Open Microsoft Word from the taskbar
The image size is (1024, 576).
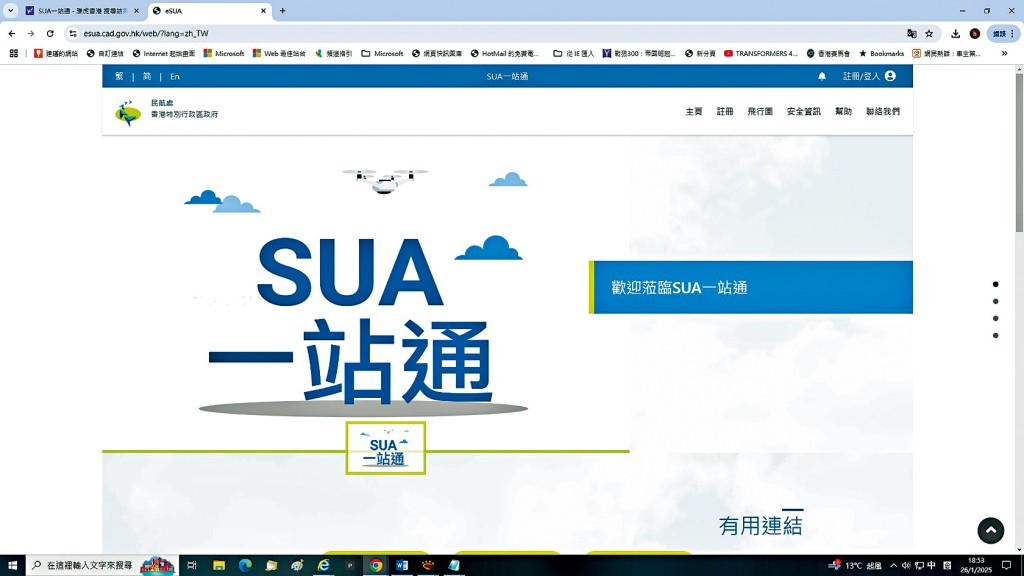click(x=401, y=565)
